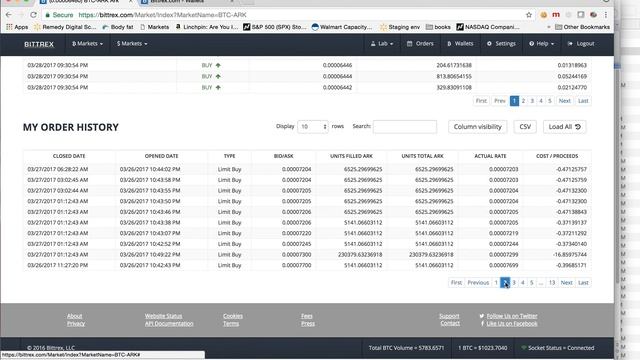Viewport: 640px width, 360px height.
Task: Click the BITTREX logo
Action: pyautogui.click(x=39, y=44)
